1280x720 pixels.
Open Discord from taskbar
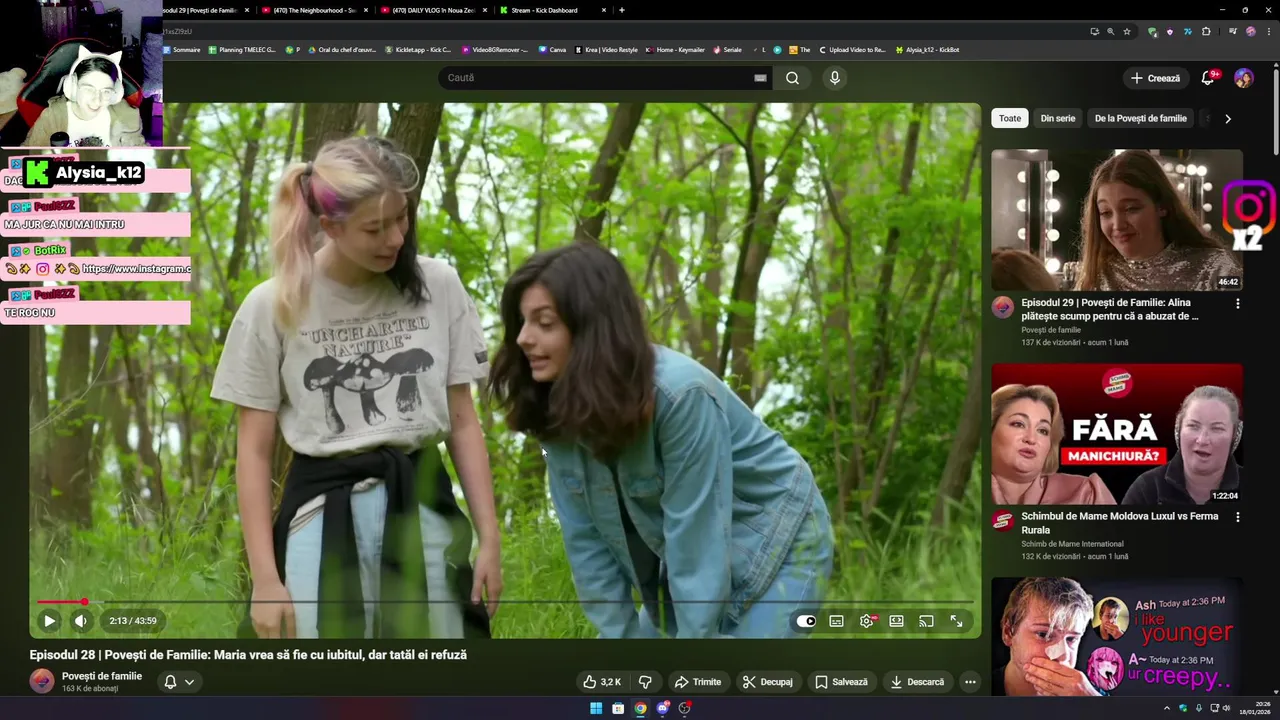click(x=662, y=708)
